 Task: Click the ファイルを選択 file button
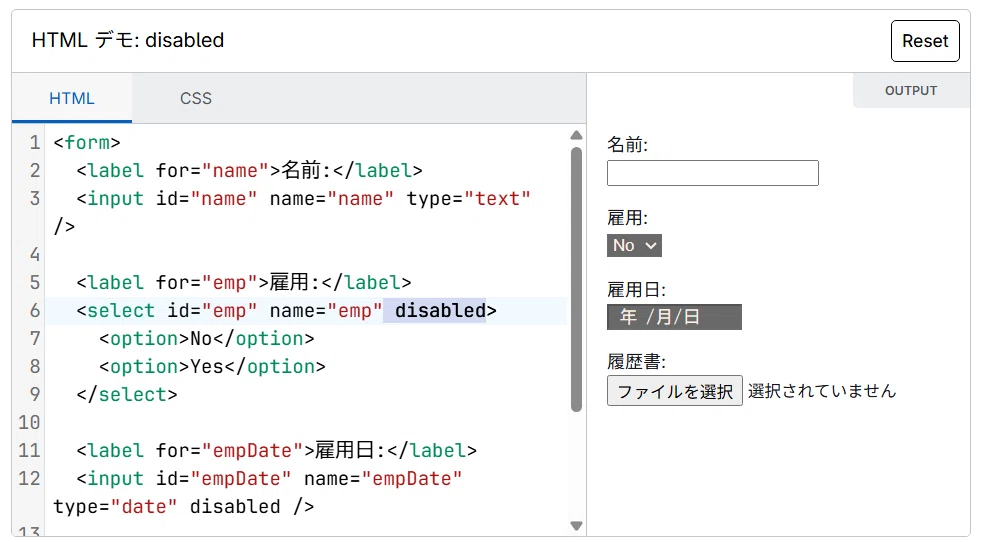pyautogui.click(x=675, y=391)
